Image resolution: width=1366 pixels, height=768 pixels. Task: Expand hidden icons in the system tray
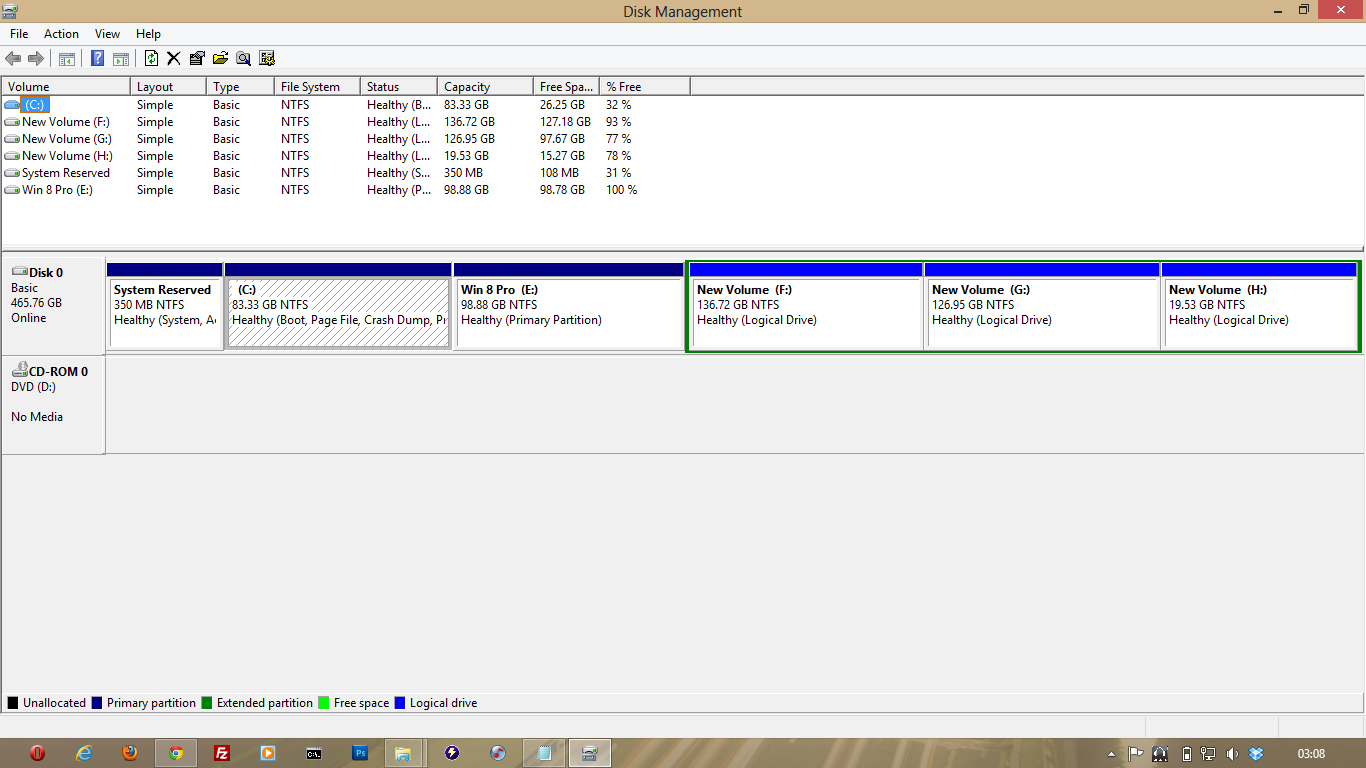click(x=1111, y=753)
